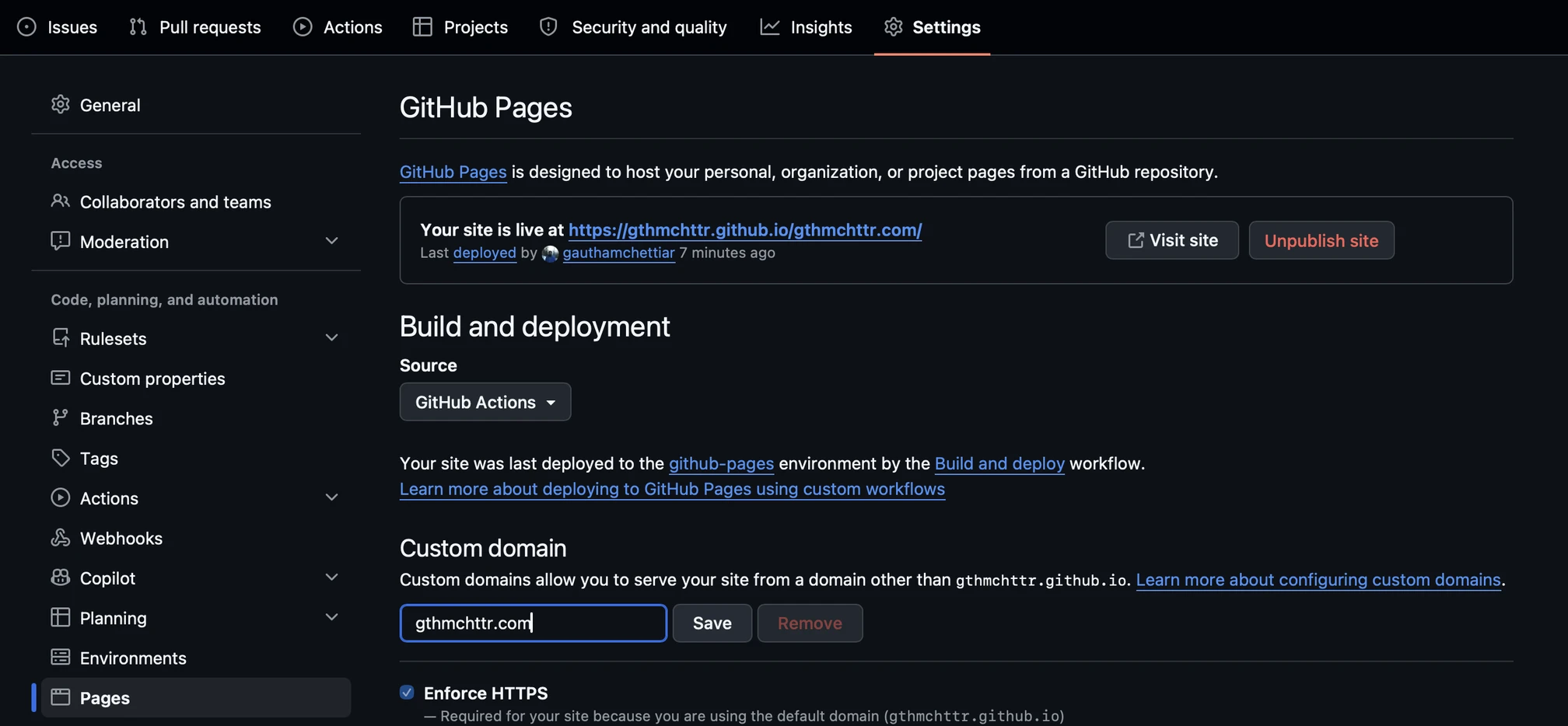Expand the sidebar Actions section chevron
Image resolution: width=1568 pixels, height=726 pixels.
(331, 497)
